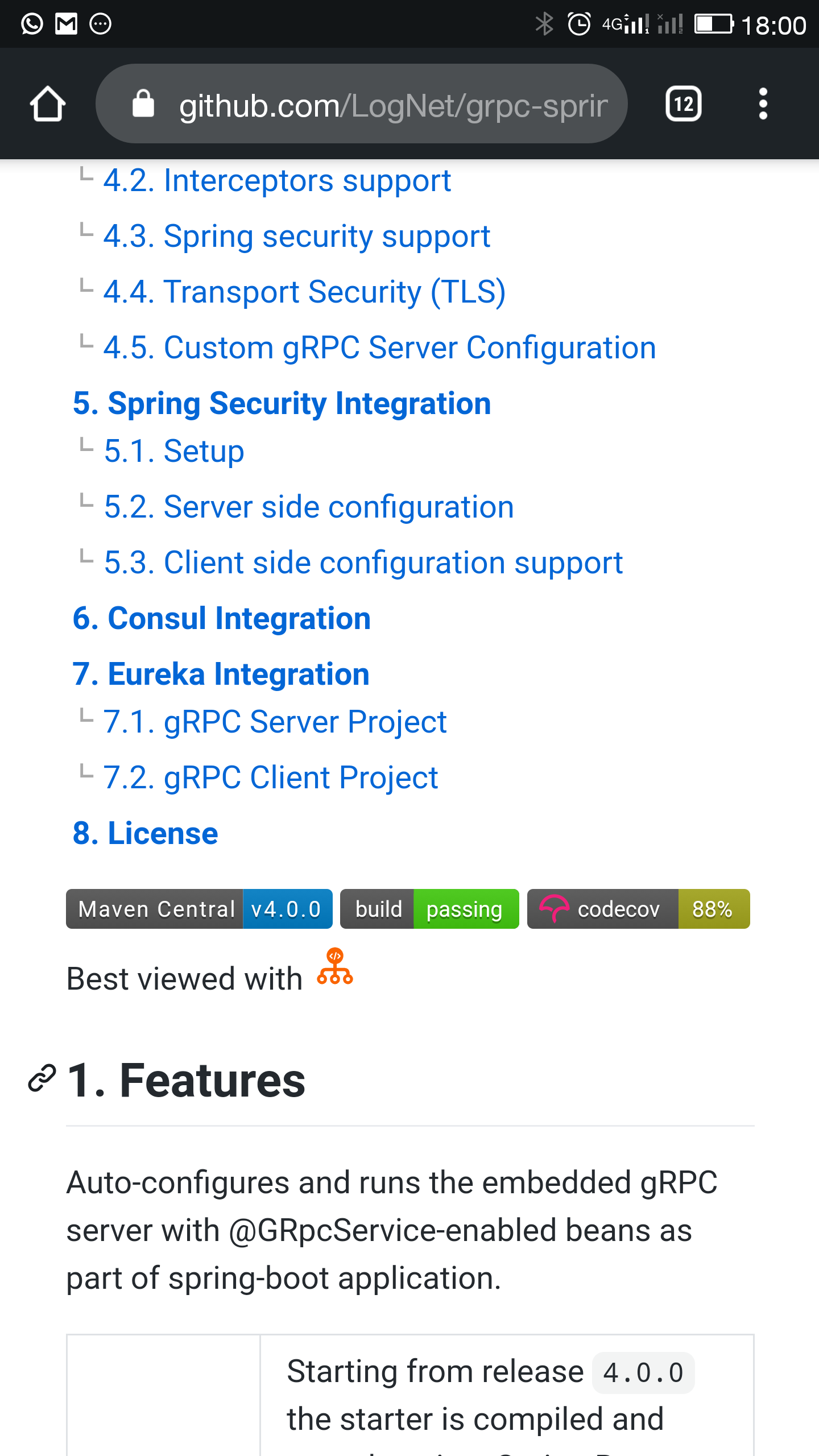Viewport: 819px width, 1456px height.
Task: Jump to 5. Spring Security Integration
Action: 282,403
